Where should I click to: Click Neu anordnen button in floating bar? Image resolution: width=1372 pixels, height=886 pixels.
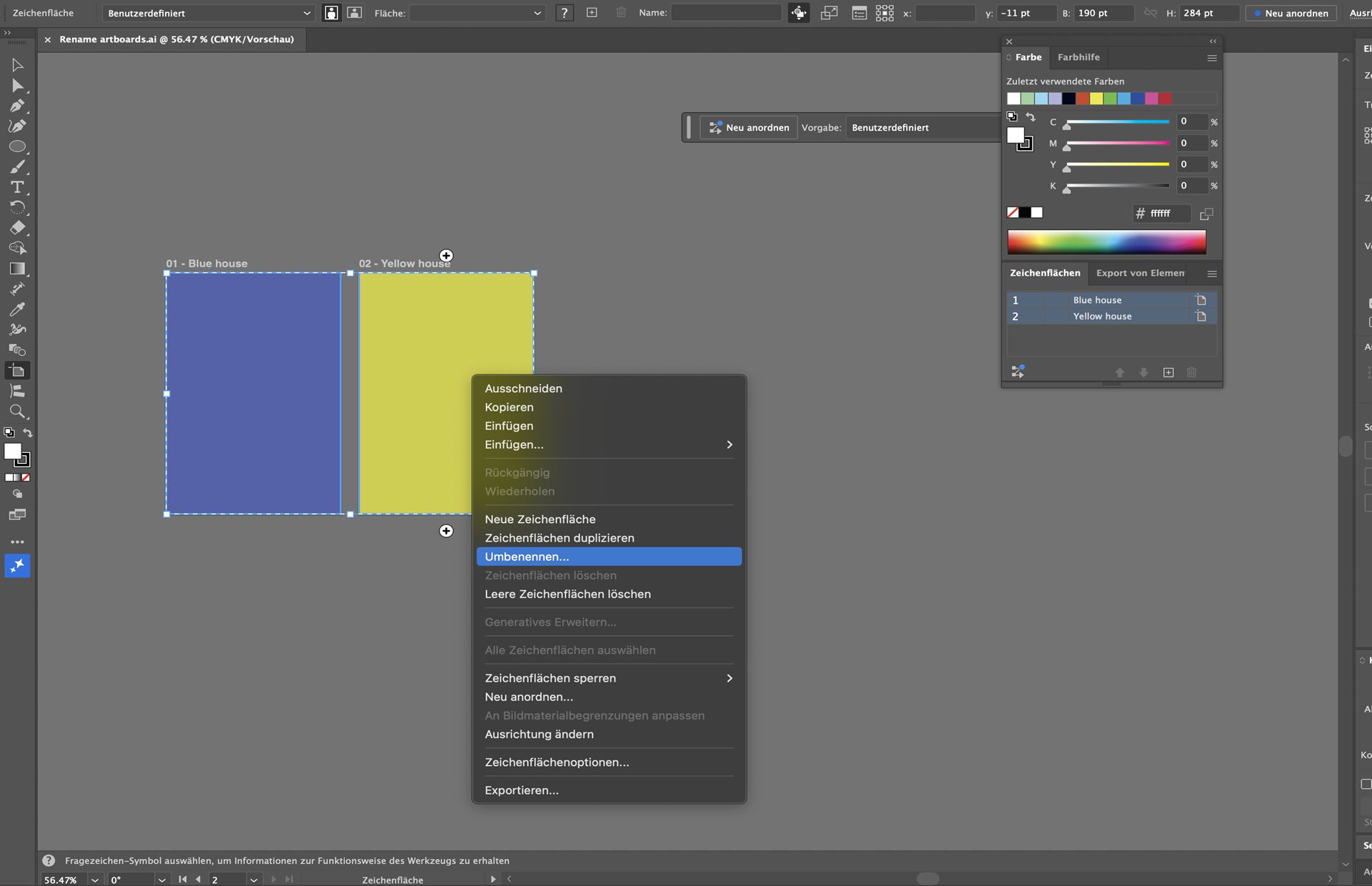pyautogui.click(x=749, y=128)
